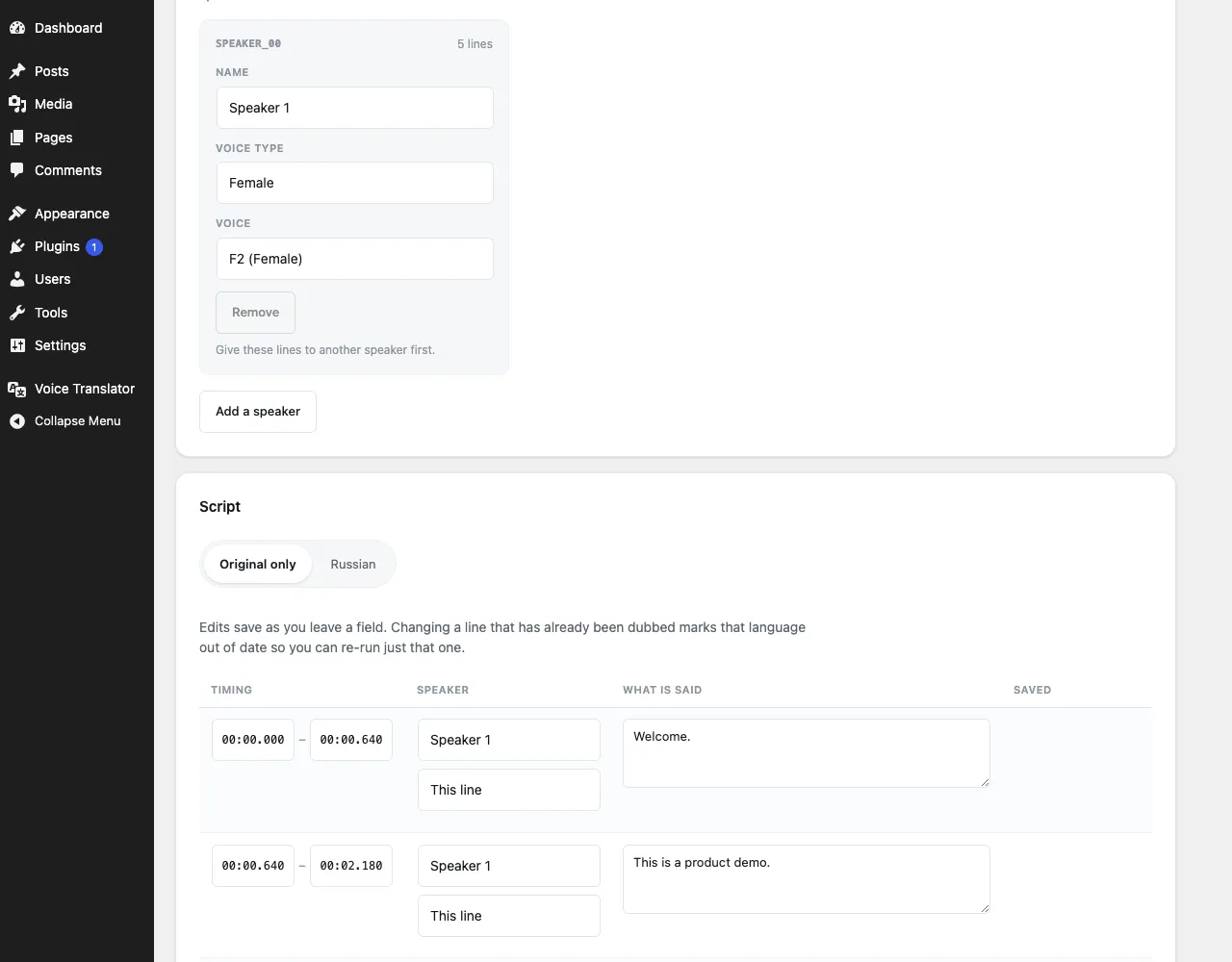Click the Comments menu label
The height and width of the screenshot is (962, 1232).
click(x=68, y=170)
